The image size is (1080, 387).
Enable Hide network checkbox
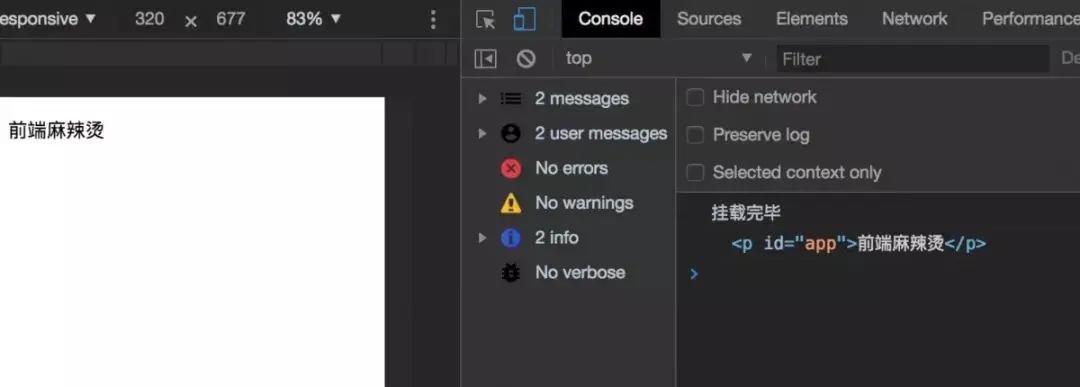point(696,97)
